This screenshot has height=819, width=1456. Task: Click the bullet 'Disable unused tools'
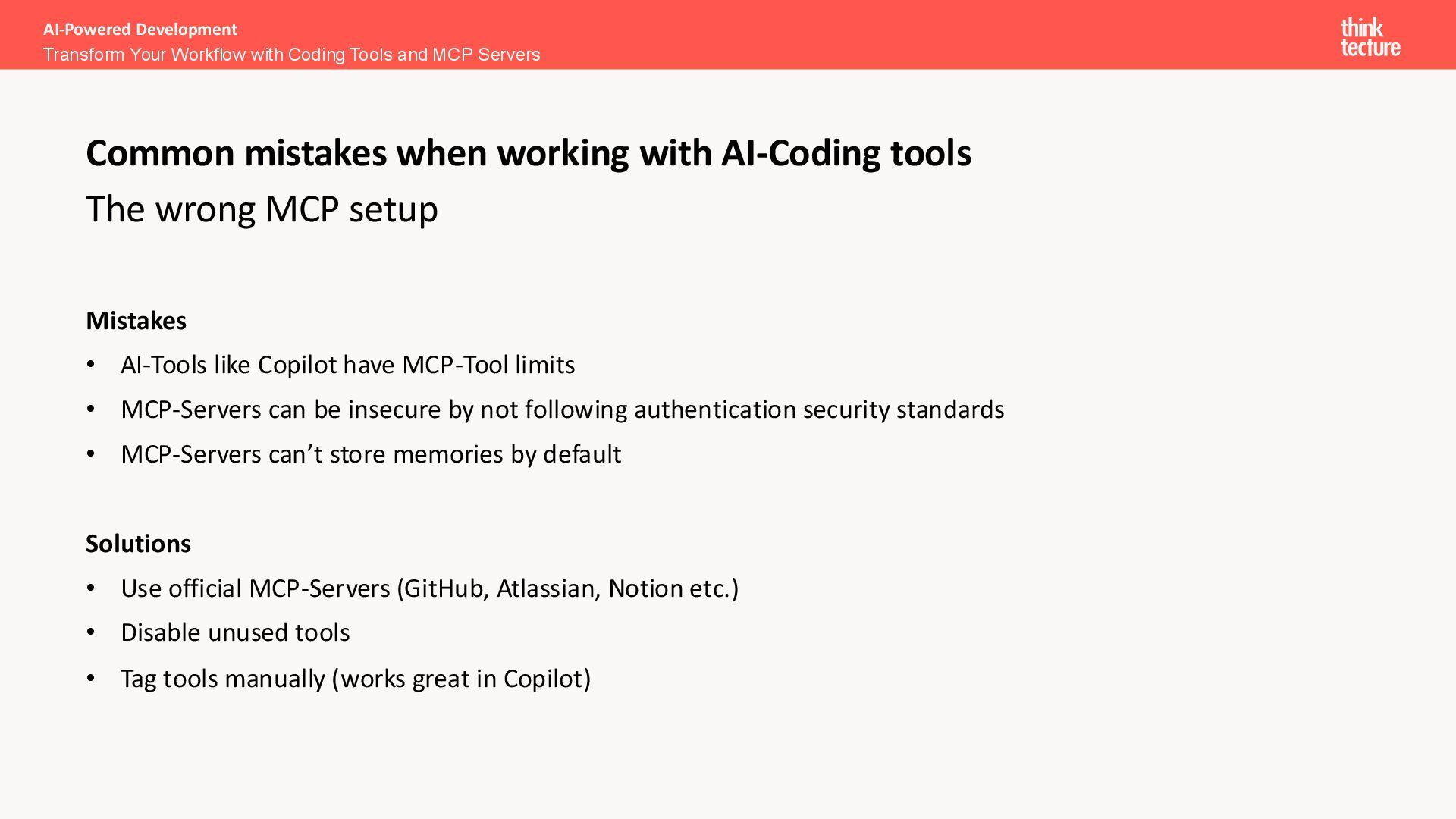235,632
